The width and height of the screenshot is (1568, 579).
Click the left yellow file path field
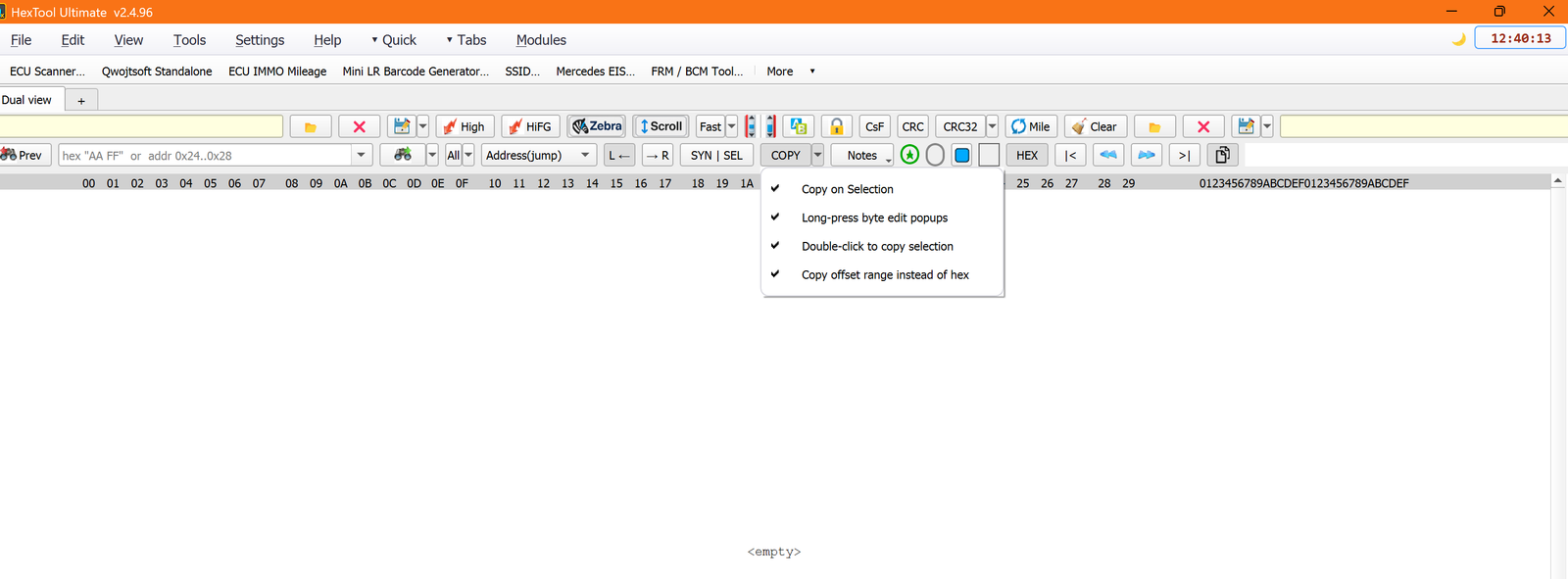tap(141, 126)
